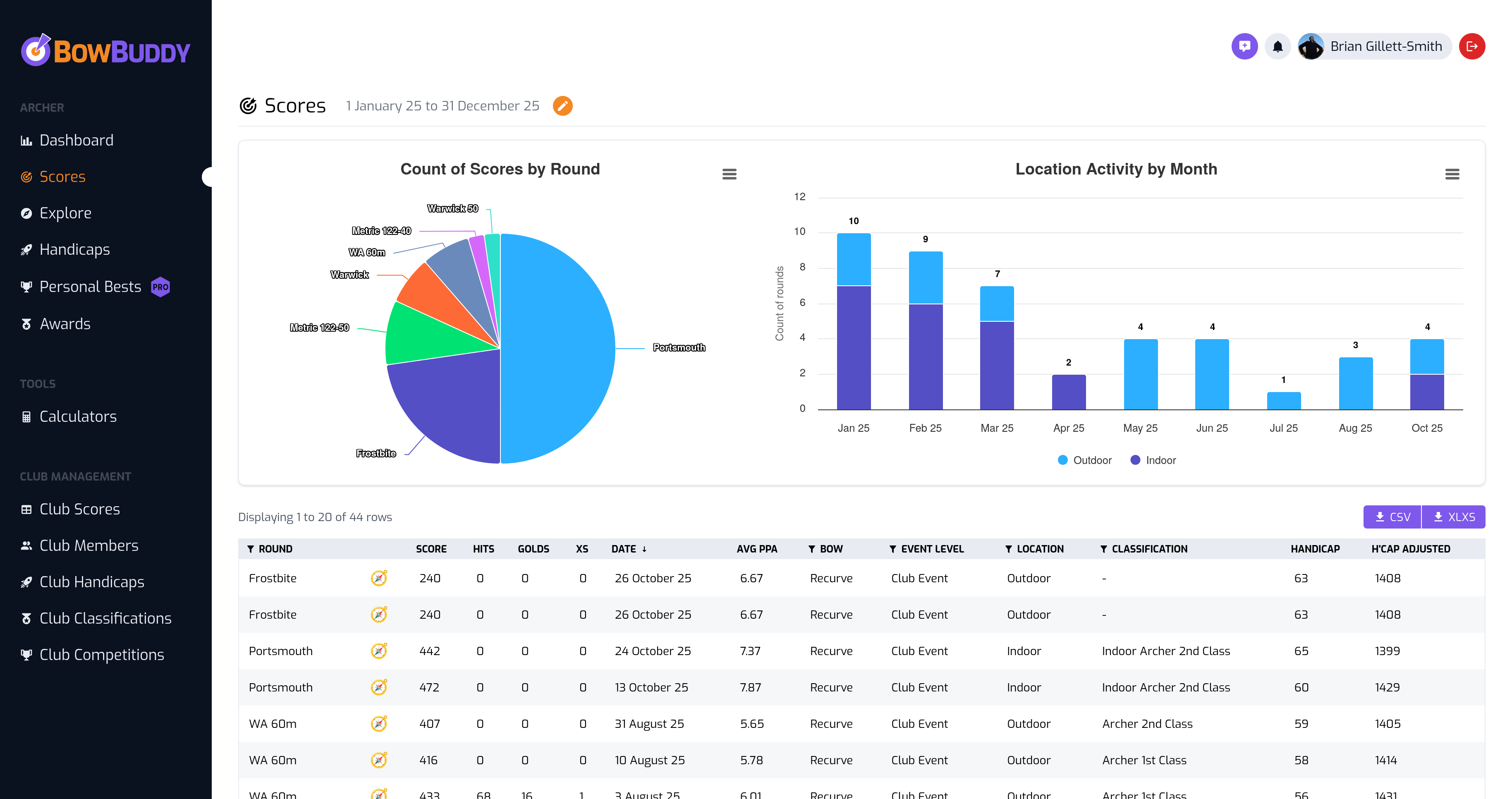Open compass icon on first Frostbite row
The width and height of the screenshot is (1512, 799).
click(x=379, y=578)
